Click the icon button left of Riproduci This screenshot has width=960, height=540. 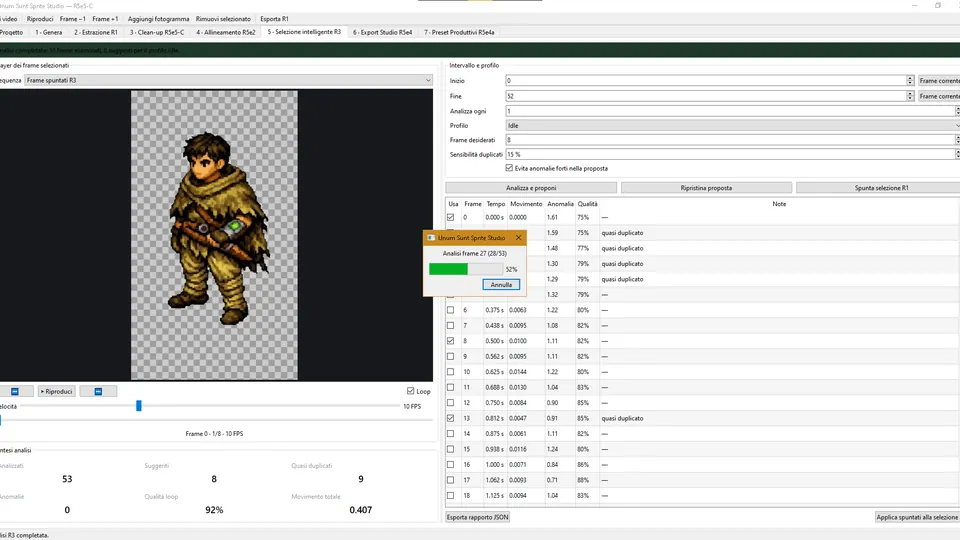[x=15, y=391]
